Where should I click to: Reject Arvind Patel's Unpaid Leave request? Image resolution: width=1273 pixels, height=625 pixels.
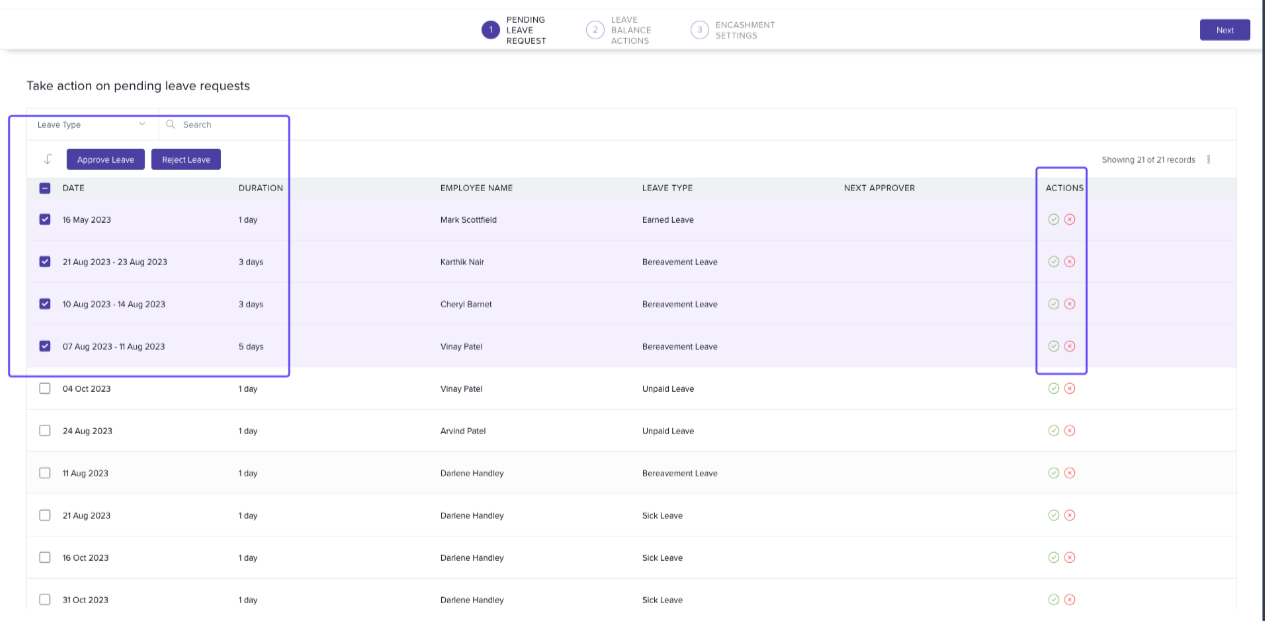pos(1069,431)
